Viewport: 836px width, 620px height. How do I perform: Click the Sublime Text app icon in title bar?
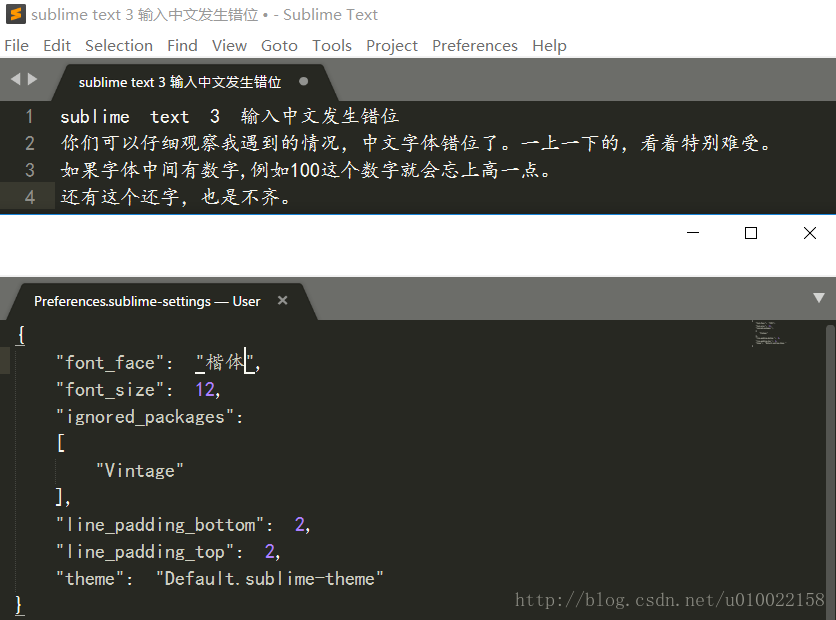tap(15, 14)
